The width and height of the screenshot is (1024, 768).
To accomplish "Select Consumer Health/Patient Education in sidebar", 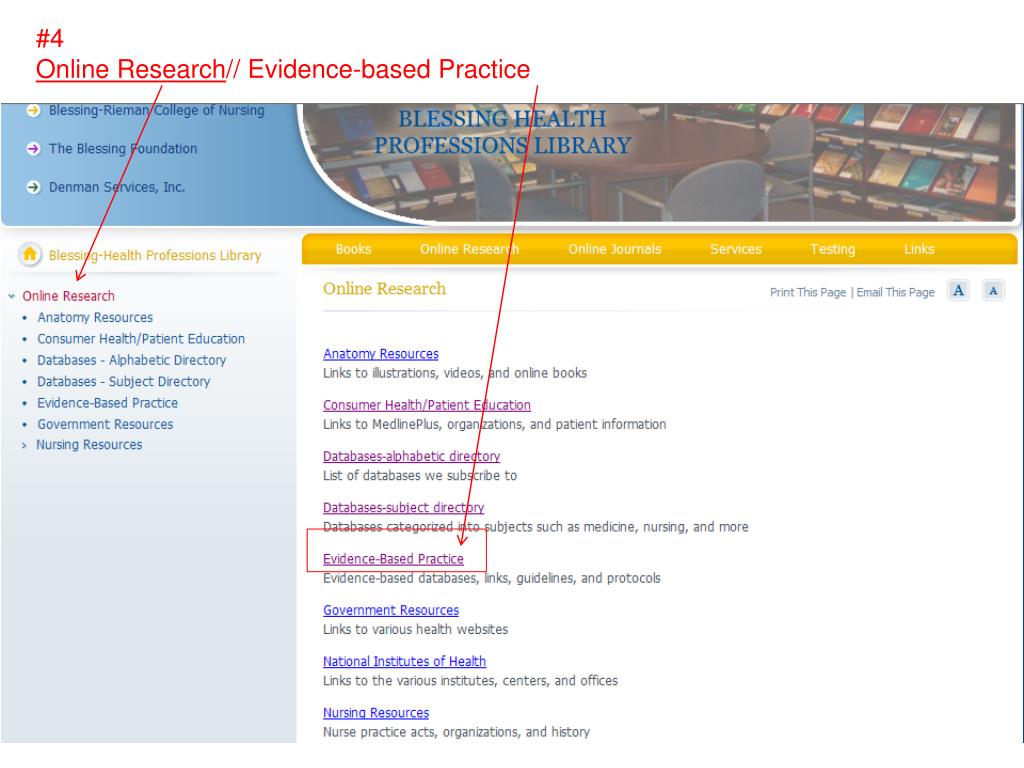I will [x=141, y=339].
